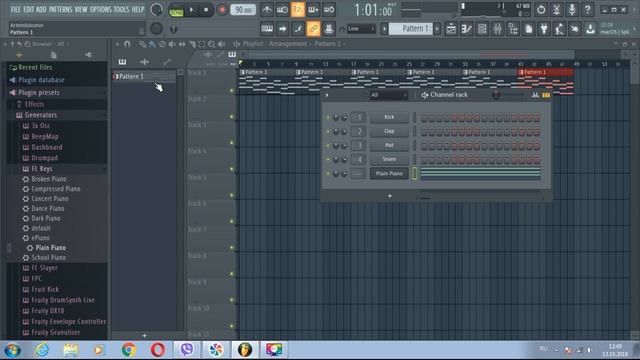Viewport: 640px width, 360px height.
Task: Select the School Piano preset
Action: tap(48, 258)
